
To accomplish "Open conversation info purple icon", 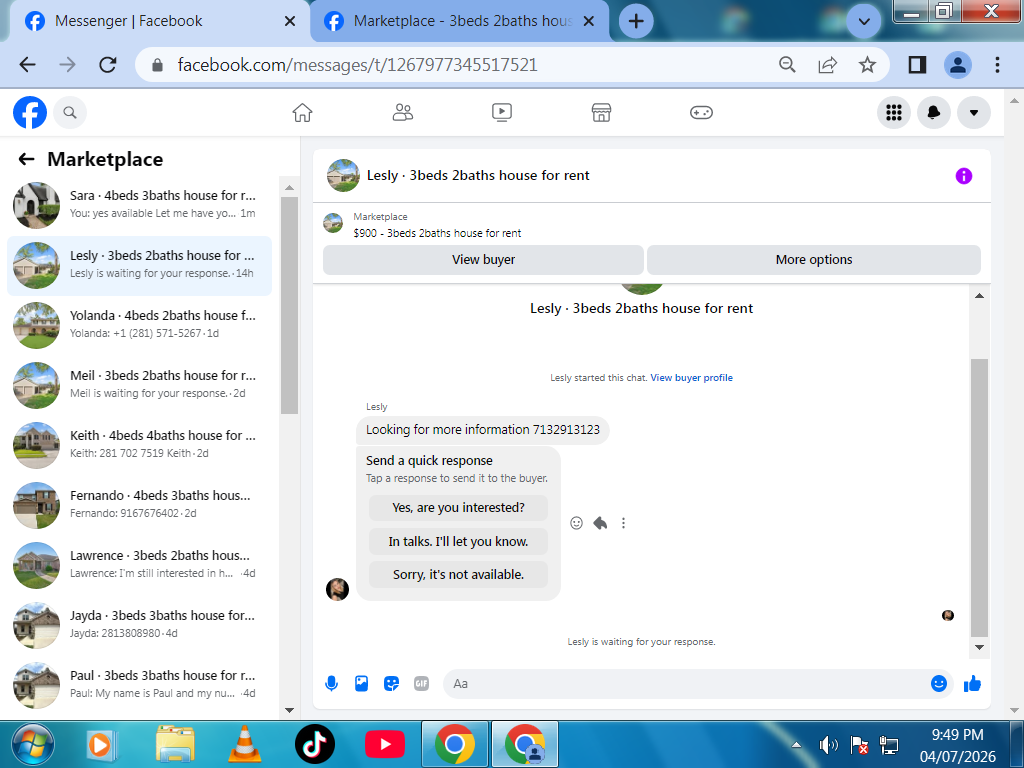I will tap(963, 176).
